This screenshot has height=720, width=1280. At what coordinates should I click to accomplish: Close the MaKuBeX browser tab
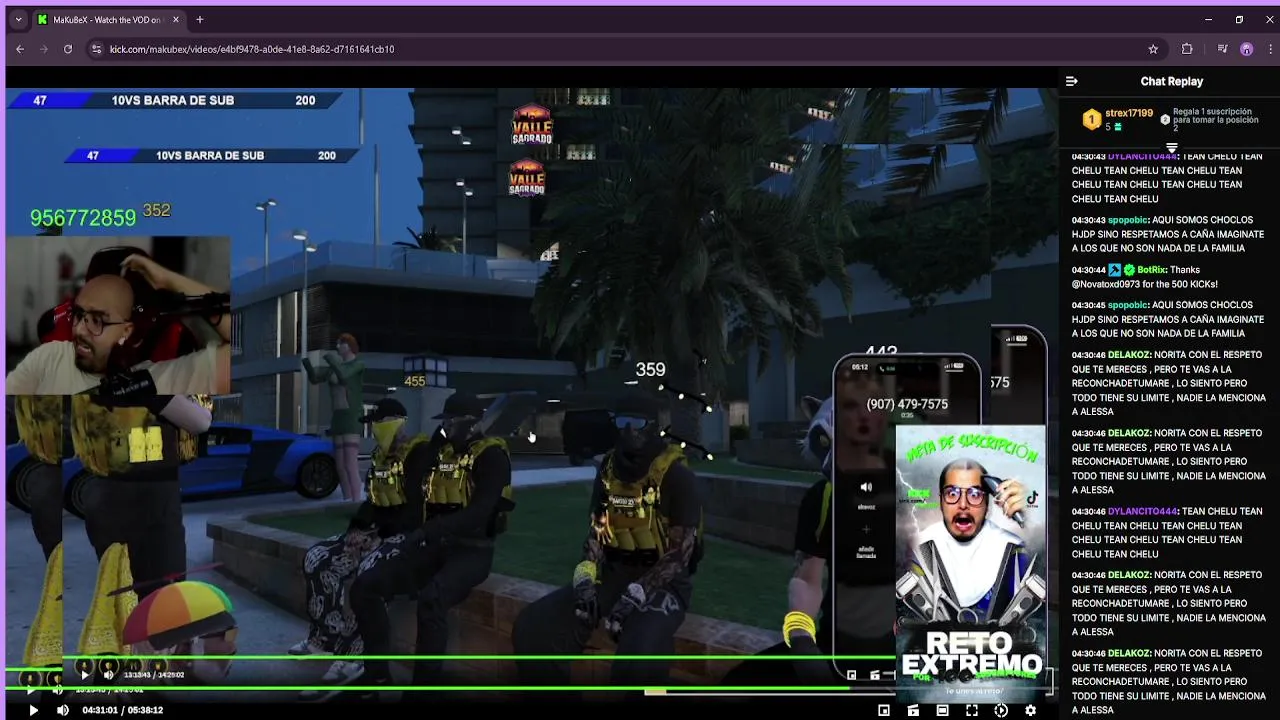tap(176, 19)
